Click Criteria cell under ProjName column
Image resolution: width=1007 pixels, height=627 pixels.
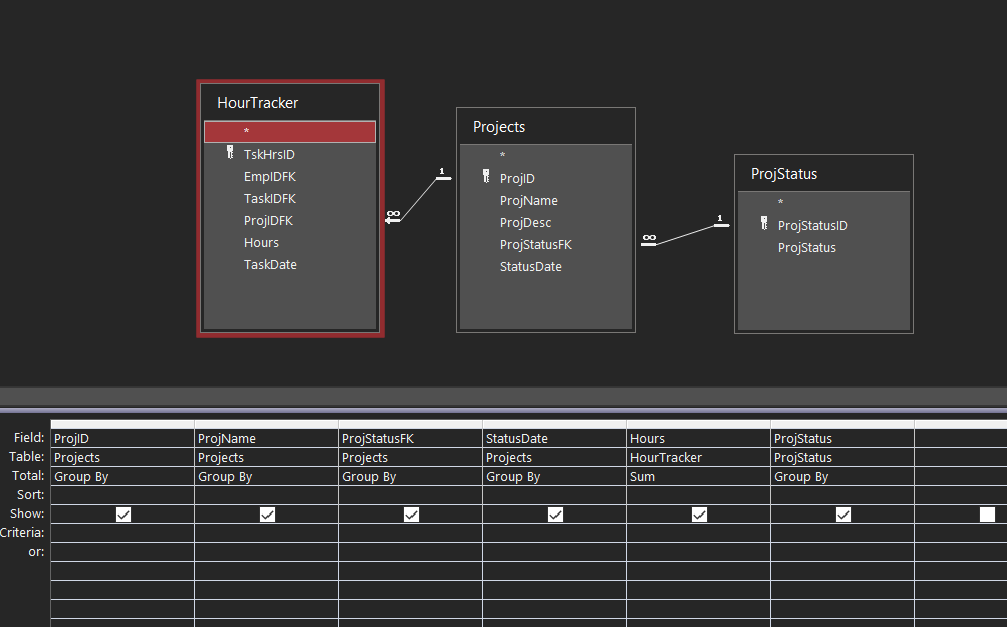point(267,533)
